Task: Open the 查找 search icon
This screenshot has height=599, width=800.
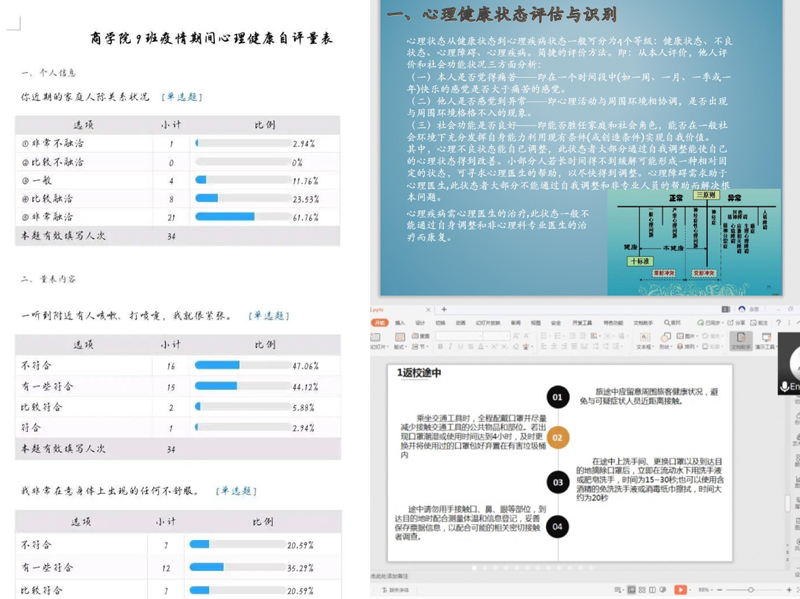Action: tap(672, 323)
